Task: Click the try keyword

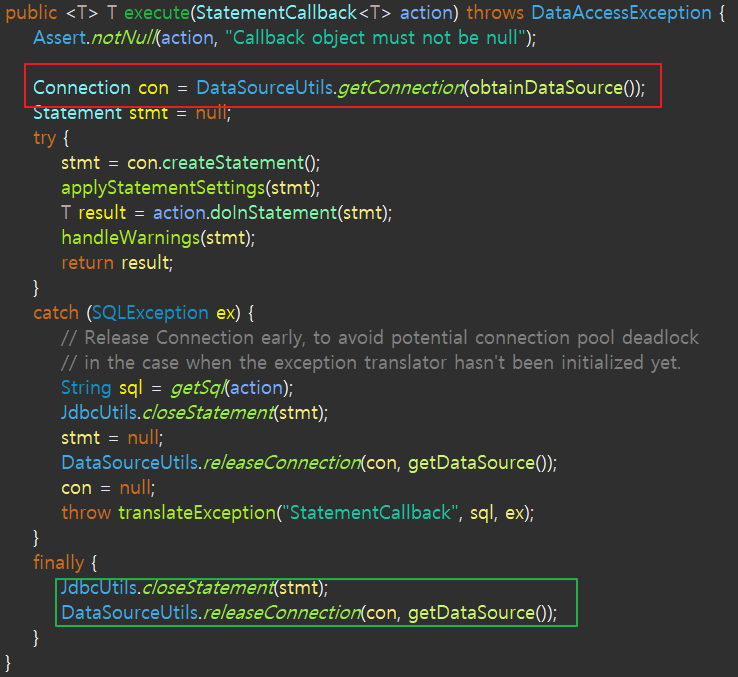Action: click(45, 138)
